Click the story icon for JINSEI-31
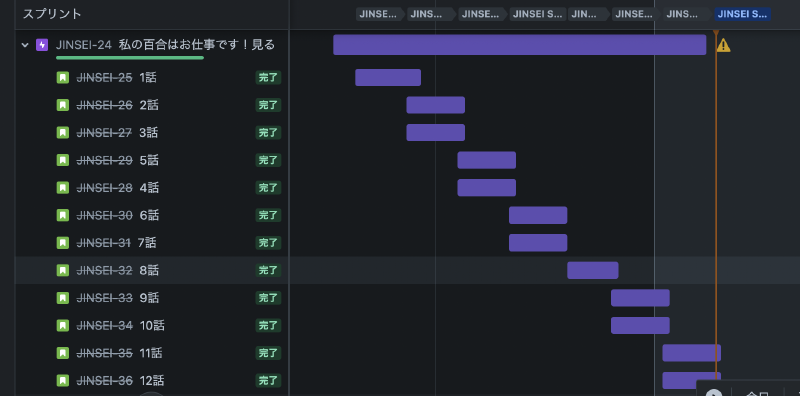Image resolution: width=800 pixels, height=396 pixels. coord(63,243)
